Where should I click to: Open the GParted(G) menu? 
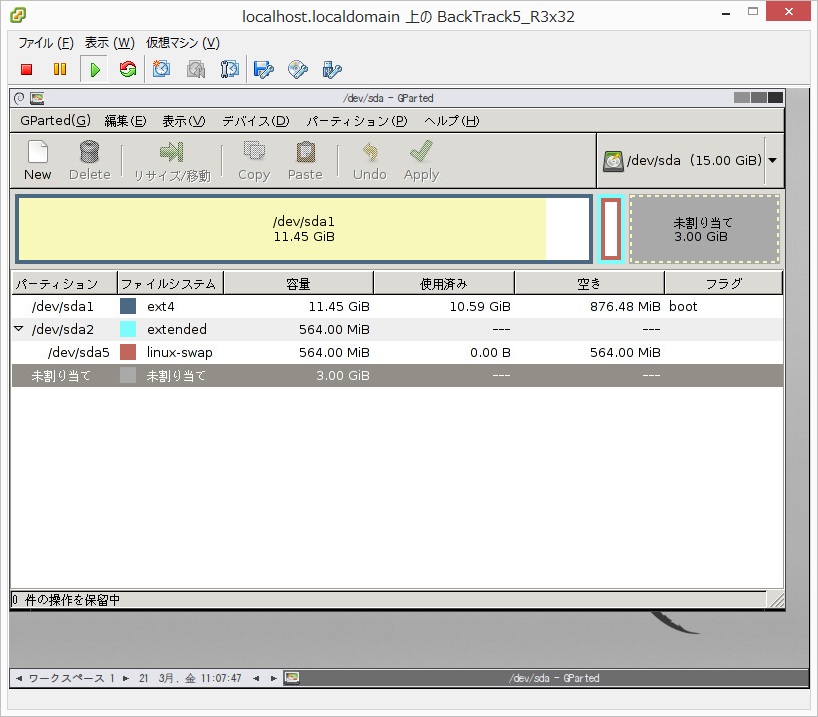click(x=55, y=121)
